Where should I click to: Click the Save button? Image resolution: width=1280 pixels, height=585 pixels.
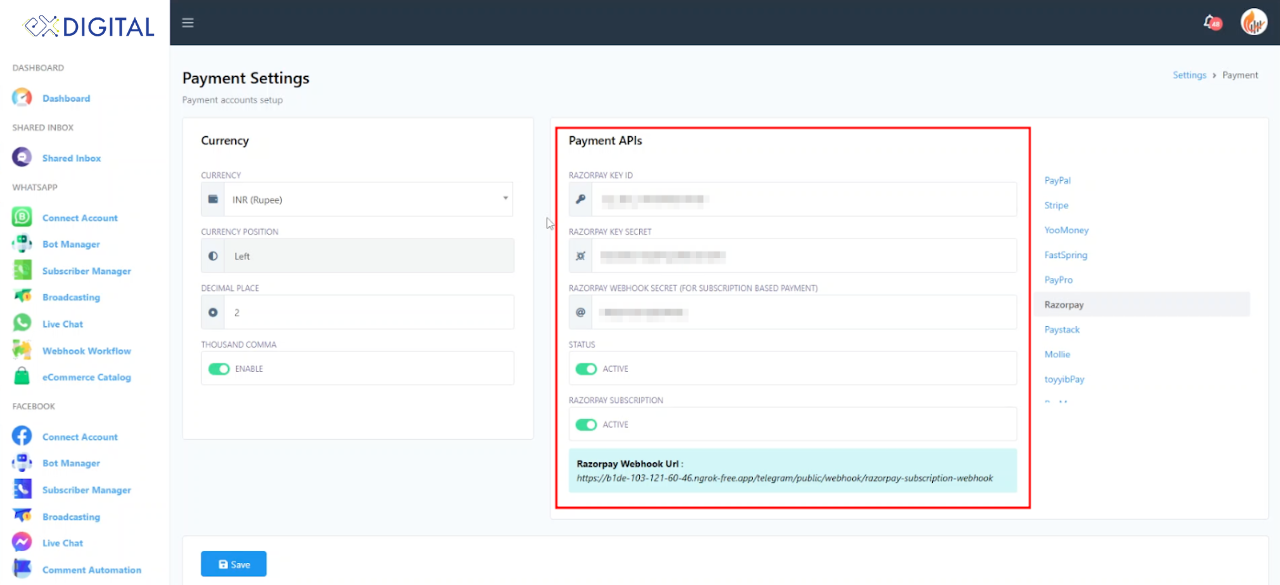(234, 564)
